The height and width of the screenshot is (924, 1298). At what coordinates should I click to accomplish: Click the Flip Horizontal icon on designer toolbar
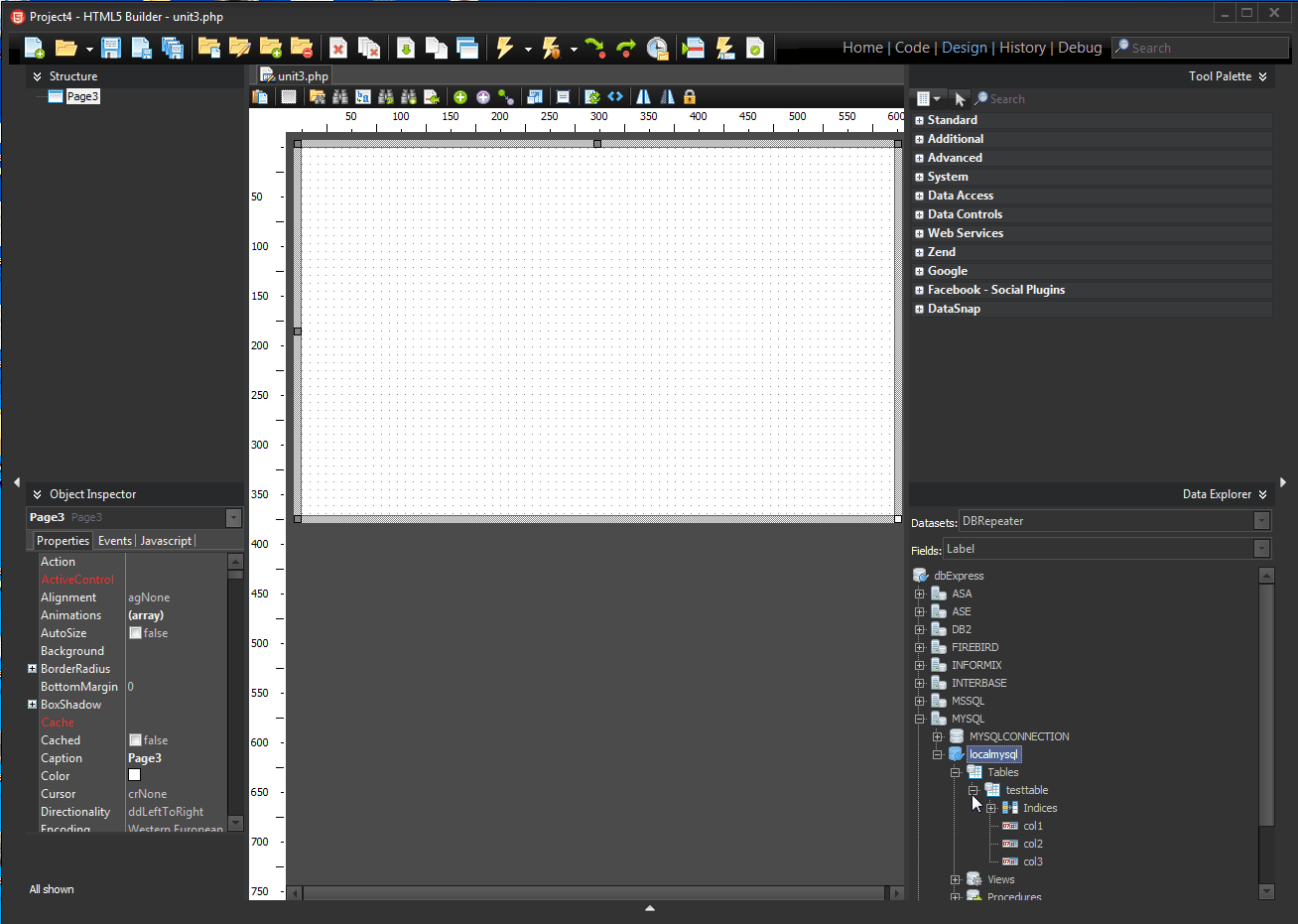[641, 96]
